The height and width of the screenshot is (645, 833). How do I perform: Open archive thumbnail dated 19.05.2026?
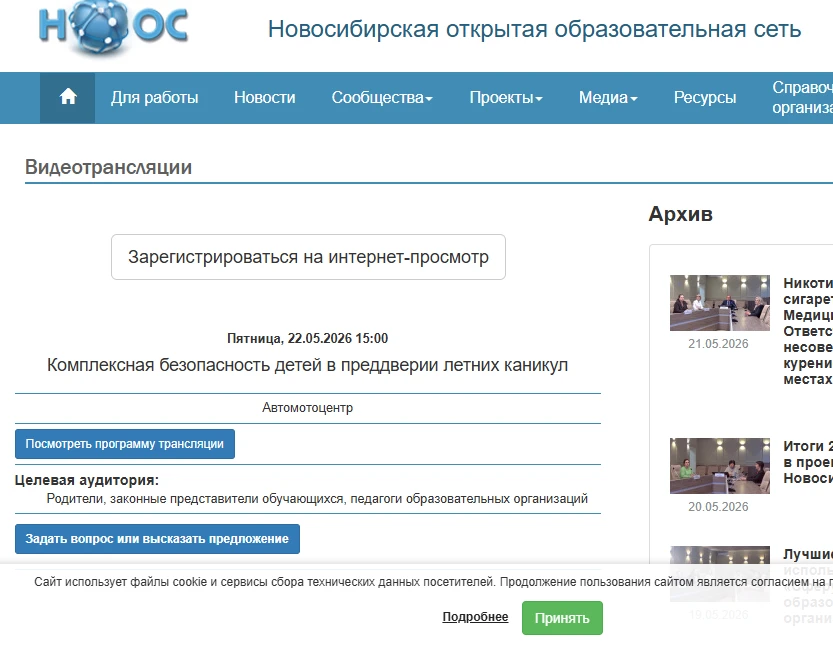[x=719, y=574]
